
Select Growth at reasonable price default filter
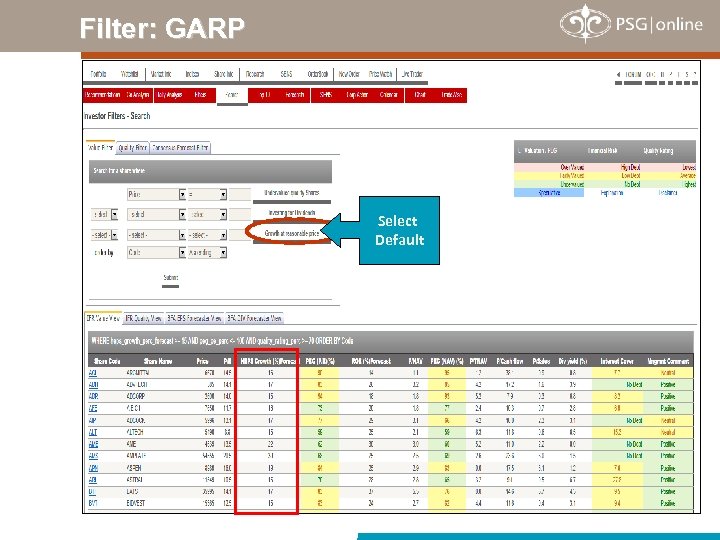[x=292, y=233]
